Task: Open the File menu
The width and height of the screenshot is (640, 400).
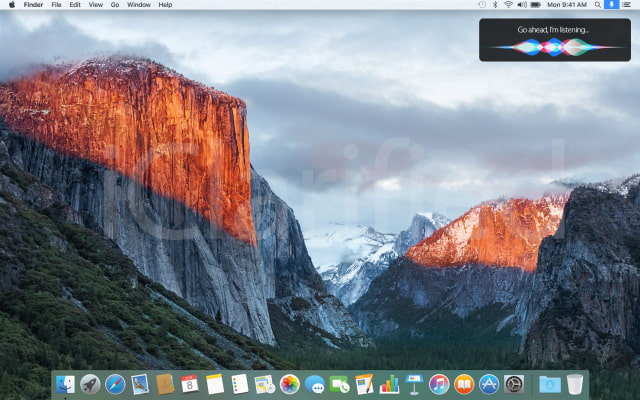Action: [x=56, y=5]
